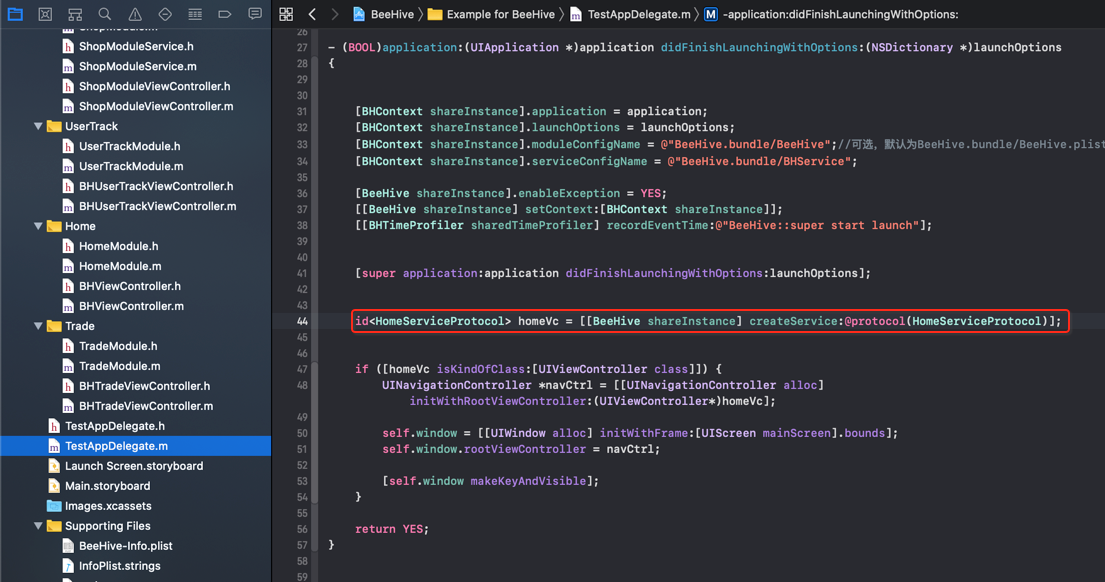Click the Trade folder row
The width and height of the screenshot is (1105, 582).
pos(135,326)
